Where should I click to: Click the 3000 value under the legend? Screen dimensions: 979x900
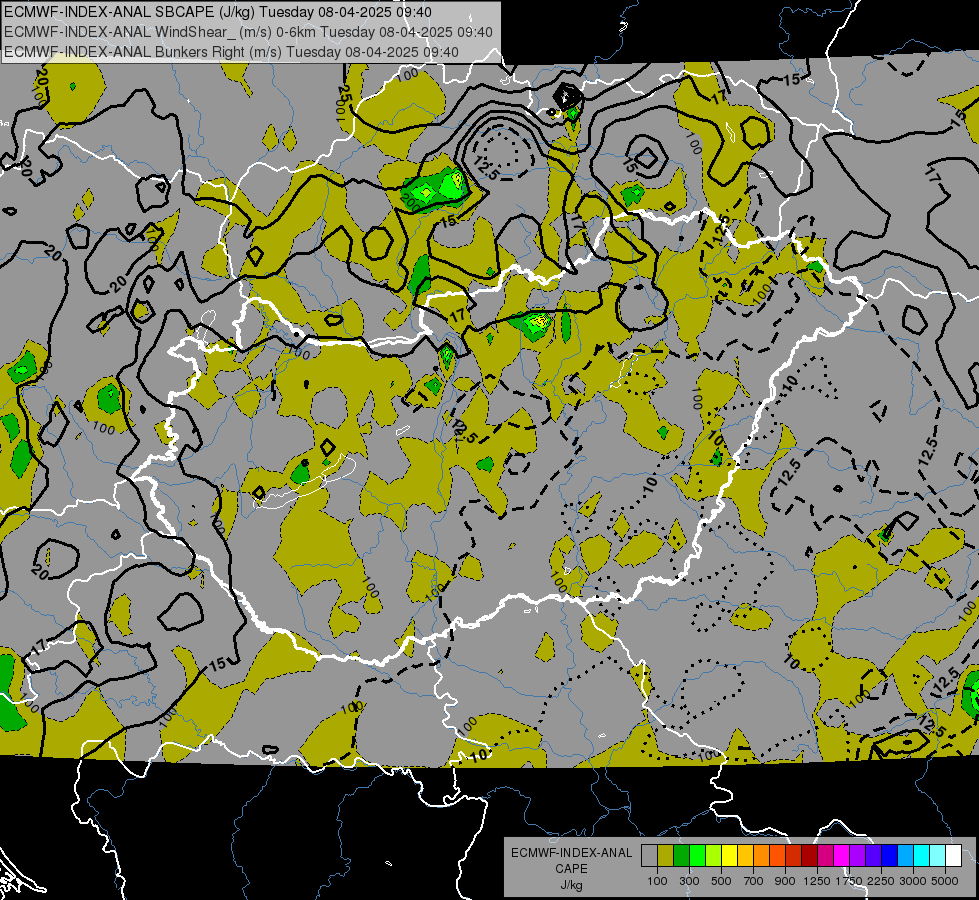[913, 881]
